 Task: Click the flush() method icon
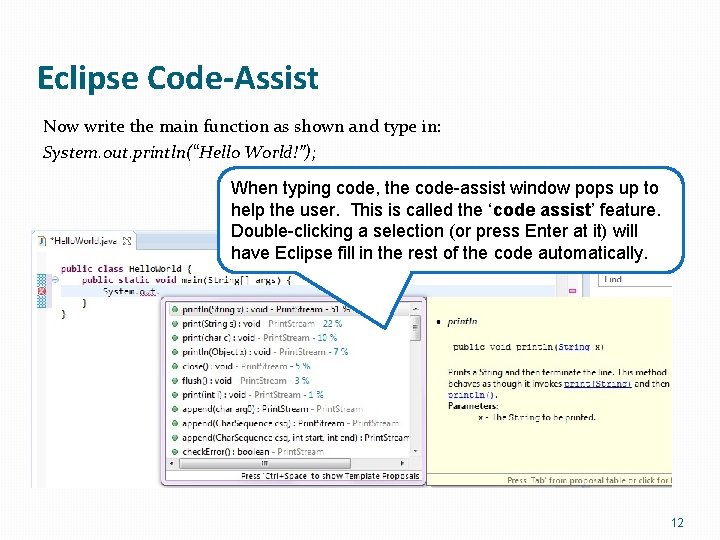coord(174,381)
